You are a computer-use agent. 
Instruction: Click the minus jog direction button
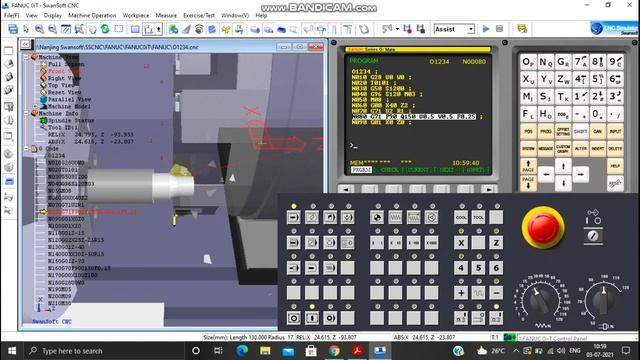[x=496, y=293]
